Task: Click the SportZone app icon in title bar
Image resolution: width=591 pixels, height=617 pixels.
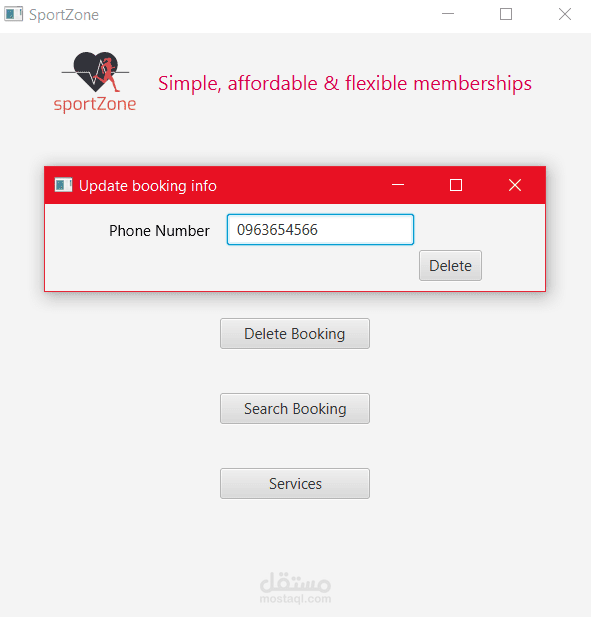Action: pos(13,14)
